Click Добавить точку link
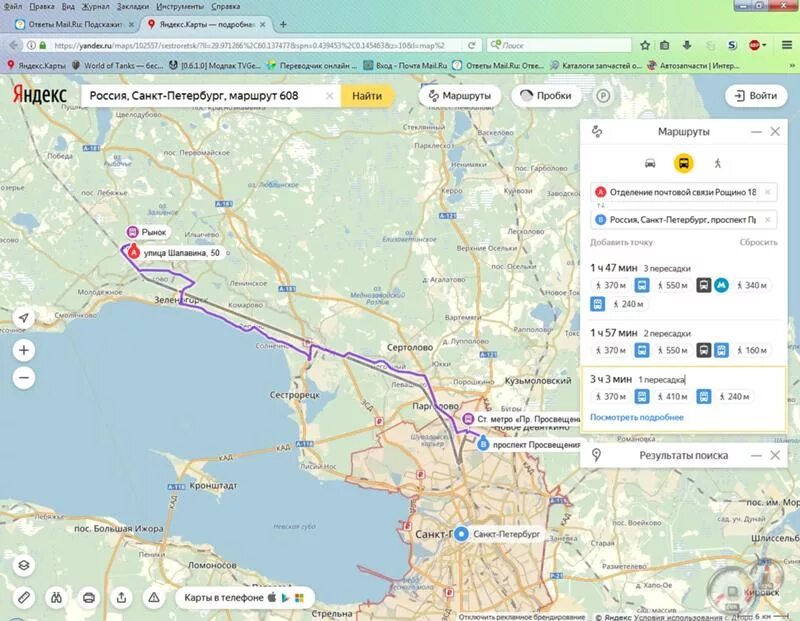 pyautogui.click(x=621, y=242)
